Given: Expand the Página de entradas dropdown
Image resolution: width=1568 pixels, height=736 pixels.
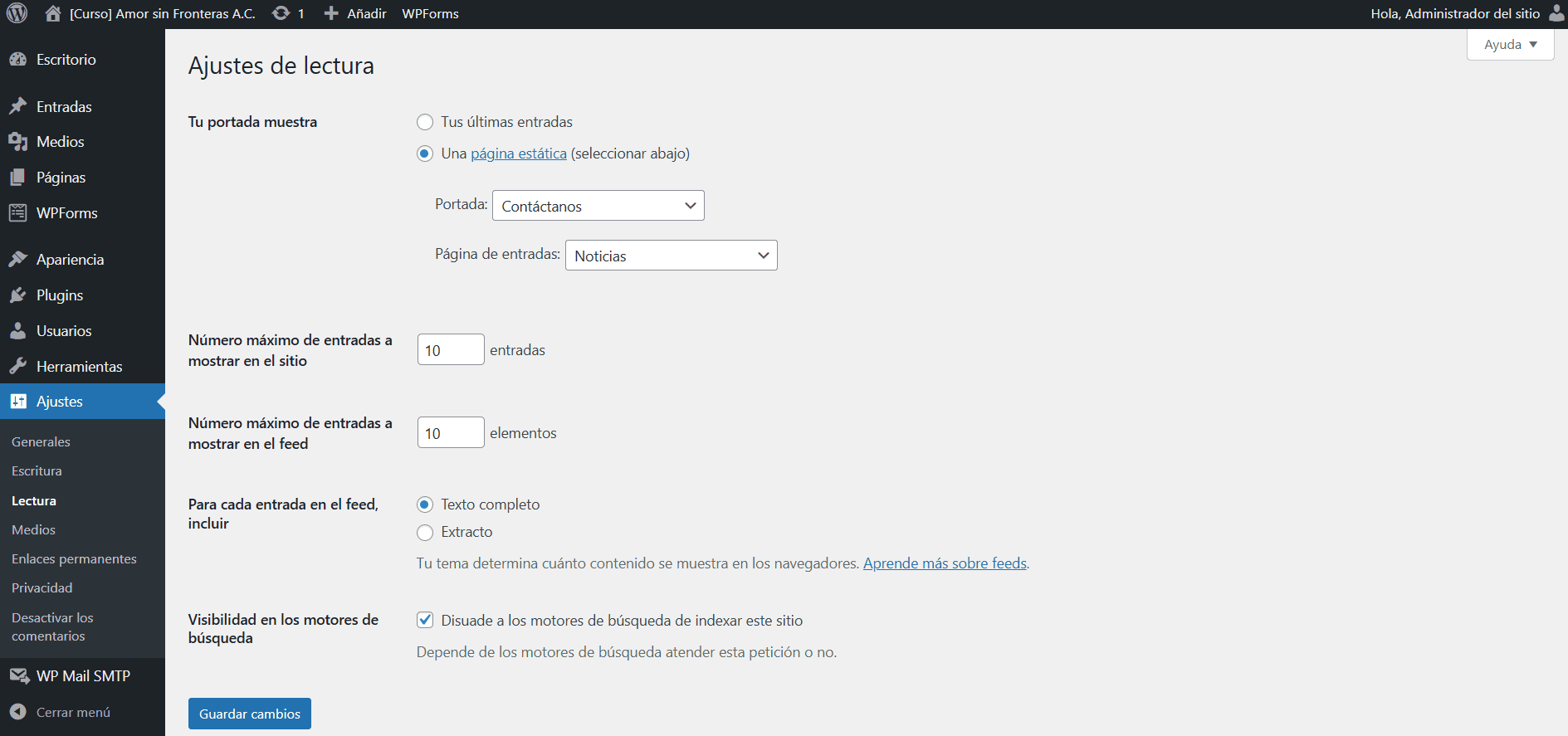Looking at the screenshot, I should (671, 256).
